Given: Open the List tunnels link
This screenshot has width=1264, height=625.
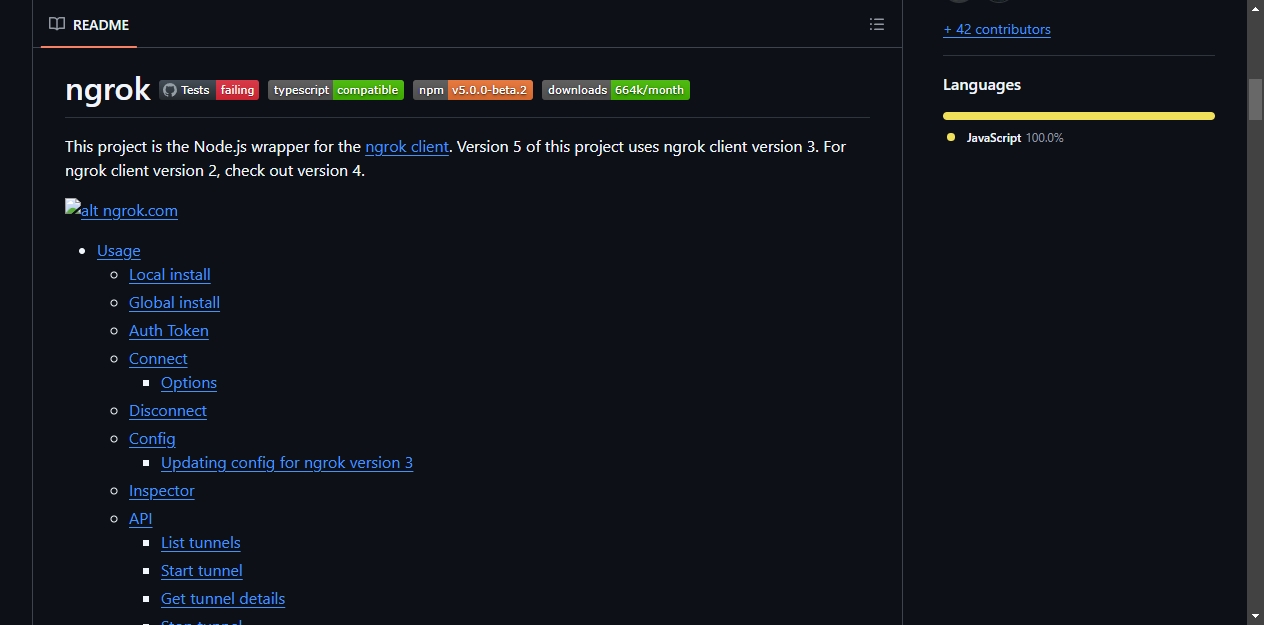Looking at the screenshot, I should pos(201,542).
